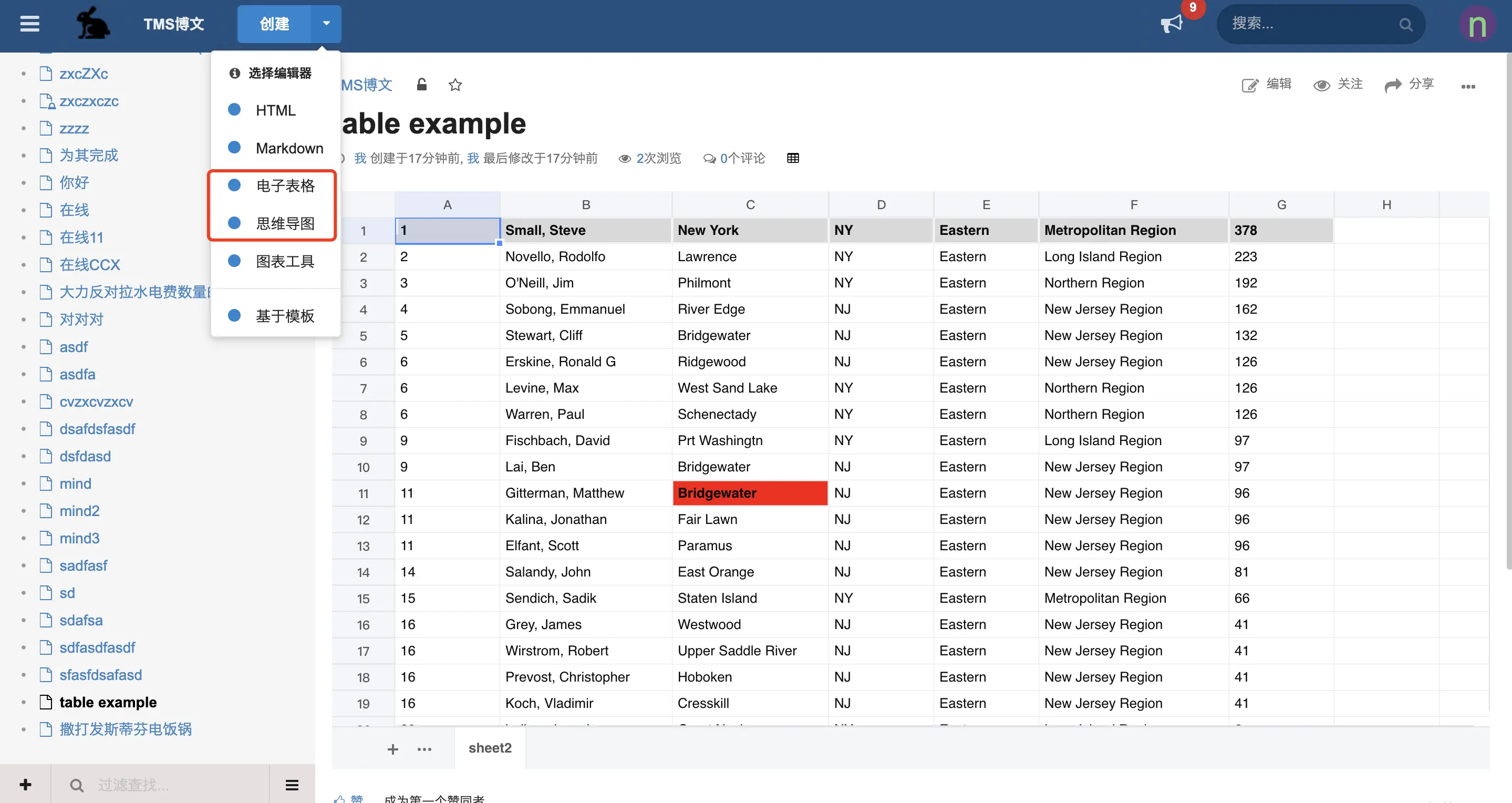Image resolution: width=1512 pixels, height=803 pixels.
Task: Open the TMS博文 header link
Action: (174, 24)
